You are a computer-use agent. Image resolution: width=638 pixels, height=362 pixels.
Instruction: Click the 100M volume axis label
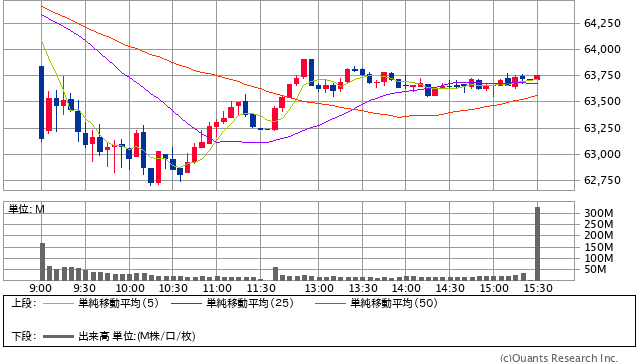pos(599,258)
